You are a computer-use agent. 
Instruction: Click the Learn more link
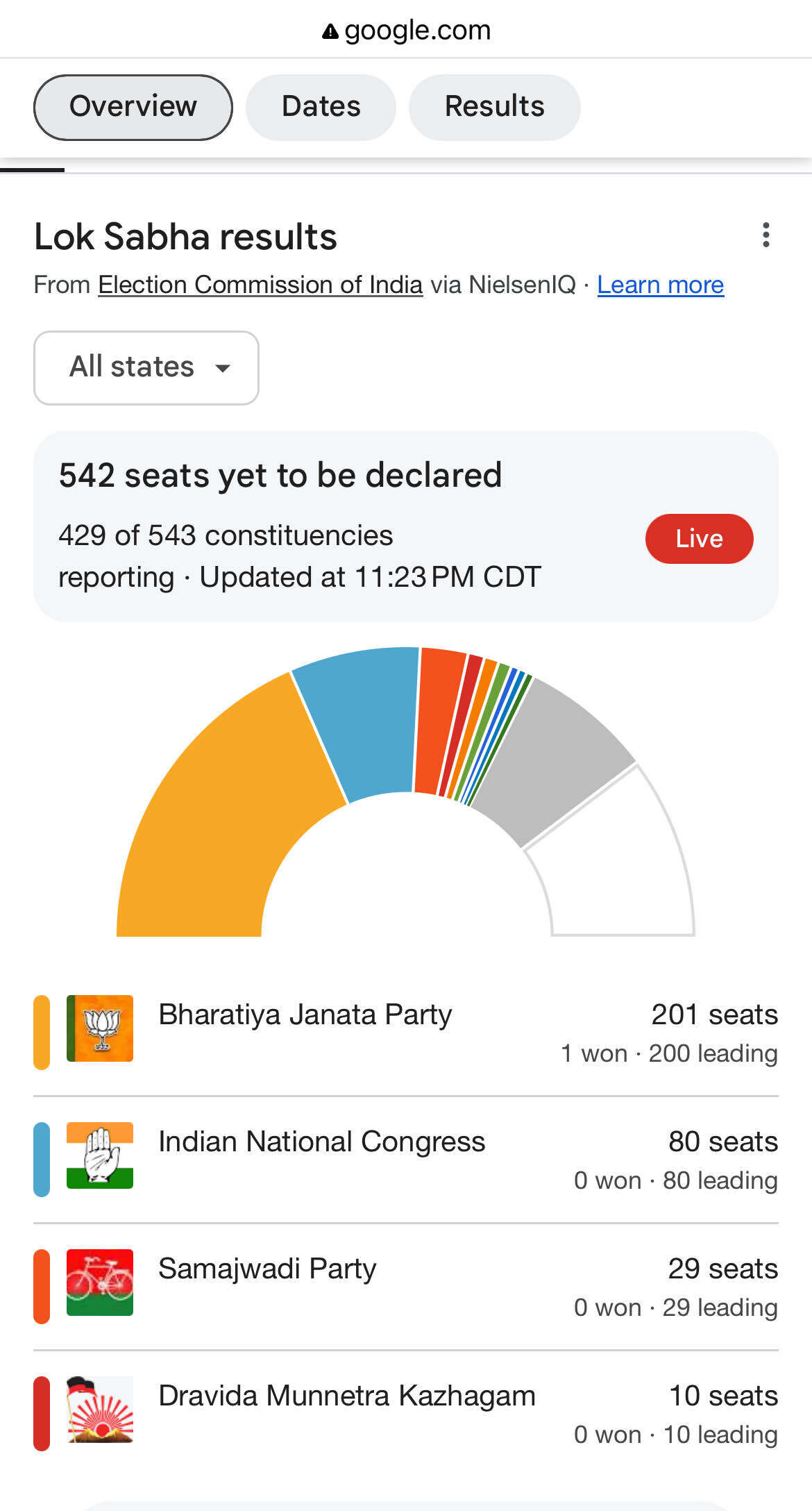660,285
